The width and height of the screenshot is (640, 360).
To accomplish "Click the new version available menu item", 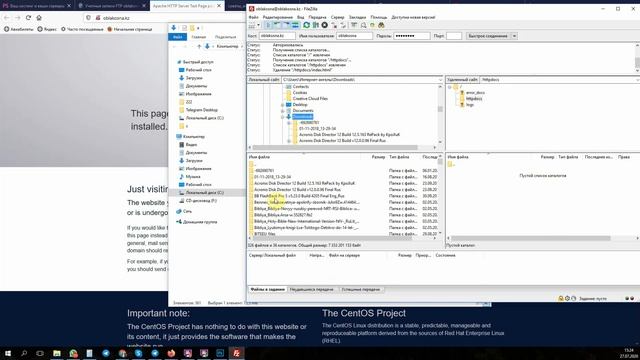I will (413, 17).
